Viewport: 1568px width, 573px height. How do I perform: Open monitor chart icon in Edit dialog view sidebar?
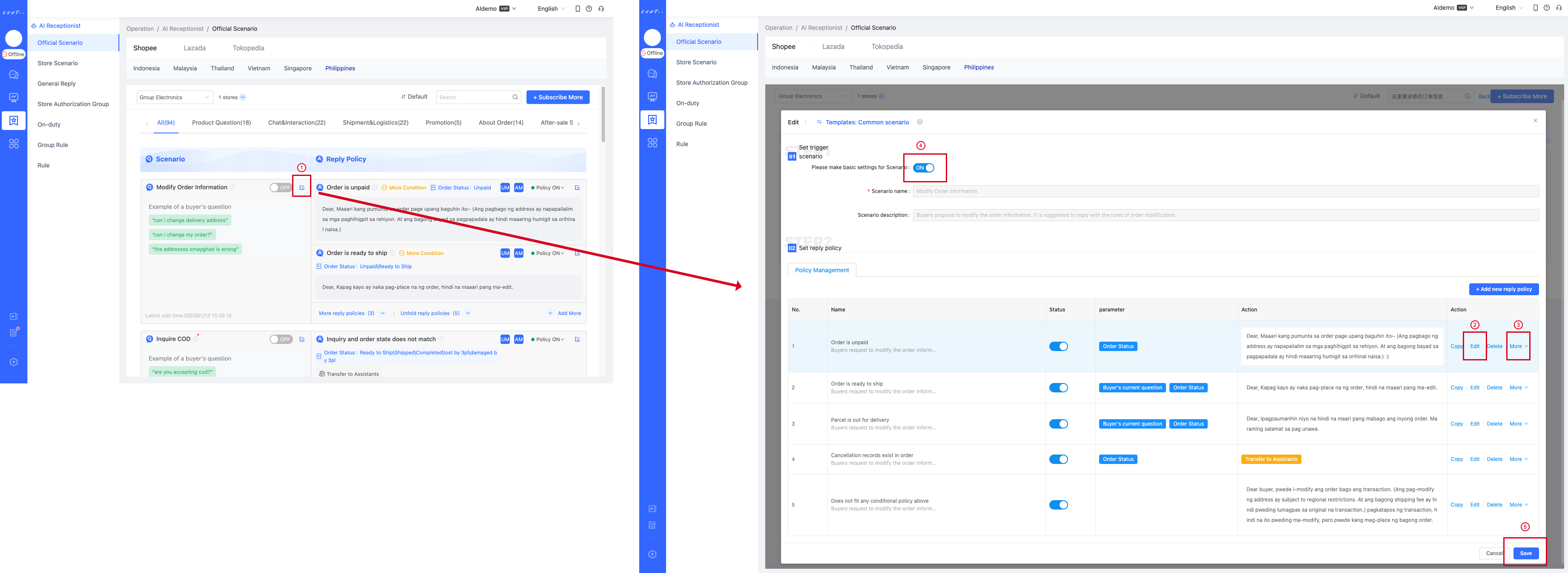[x=652, y=96]
